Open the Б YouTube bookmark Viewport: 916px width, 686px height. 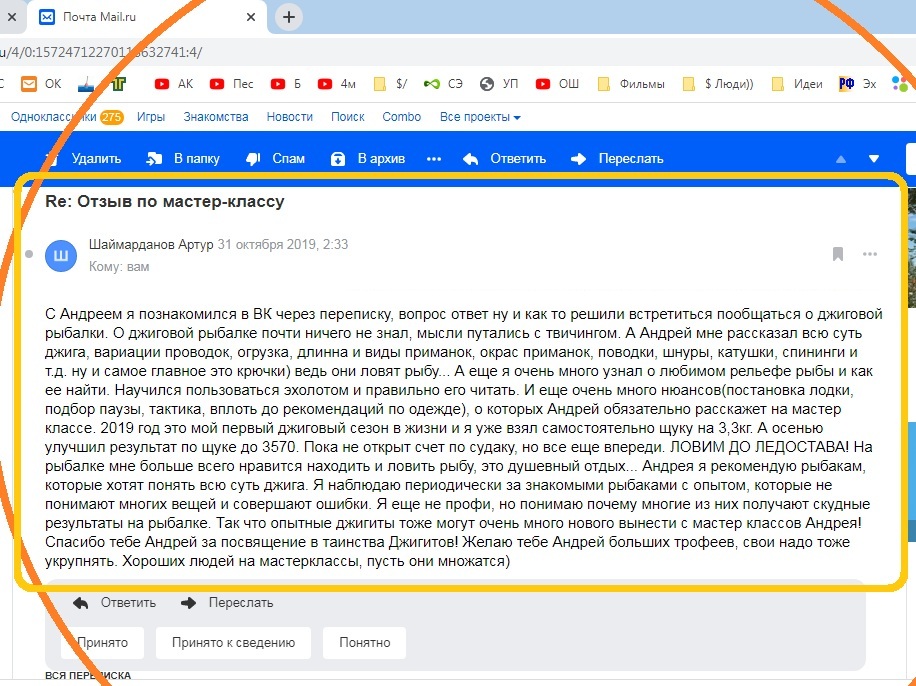coord(286,84)
